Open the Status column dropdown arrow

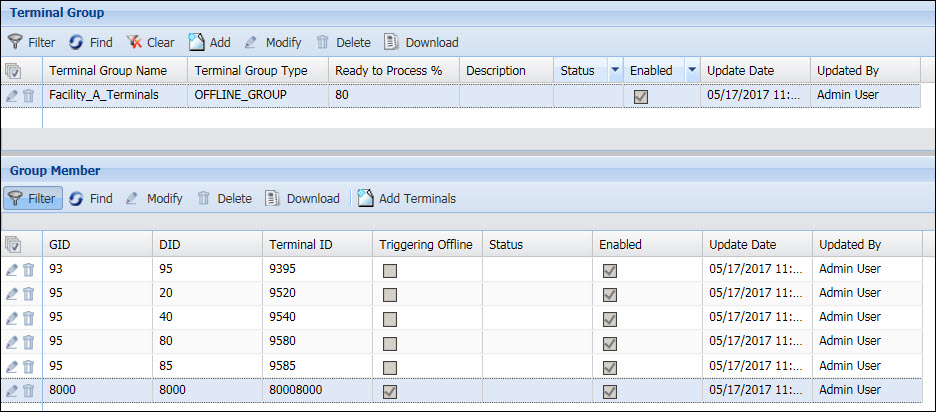click(x=615, y=71)
